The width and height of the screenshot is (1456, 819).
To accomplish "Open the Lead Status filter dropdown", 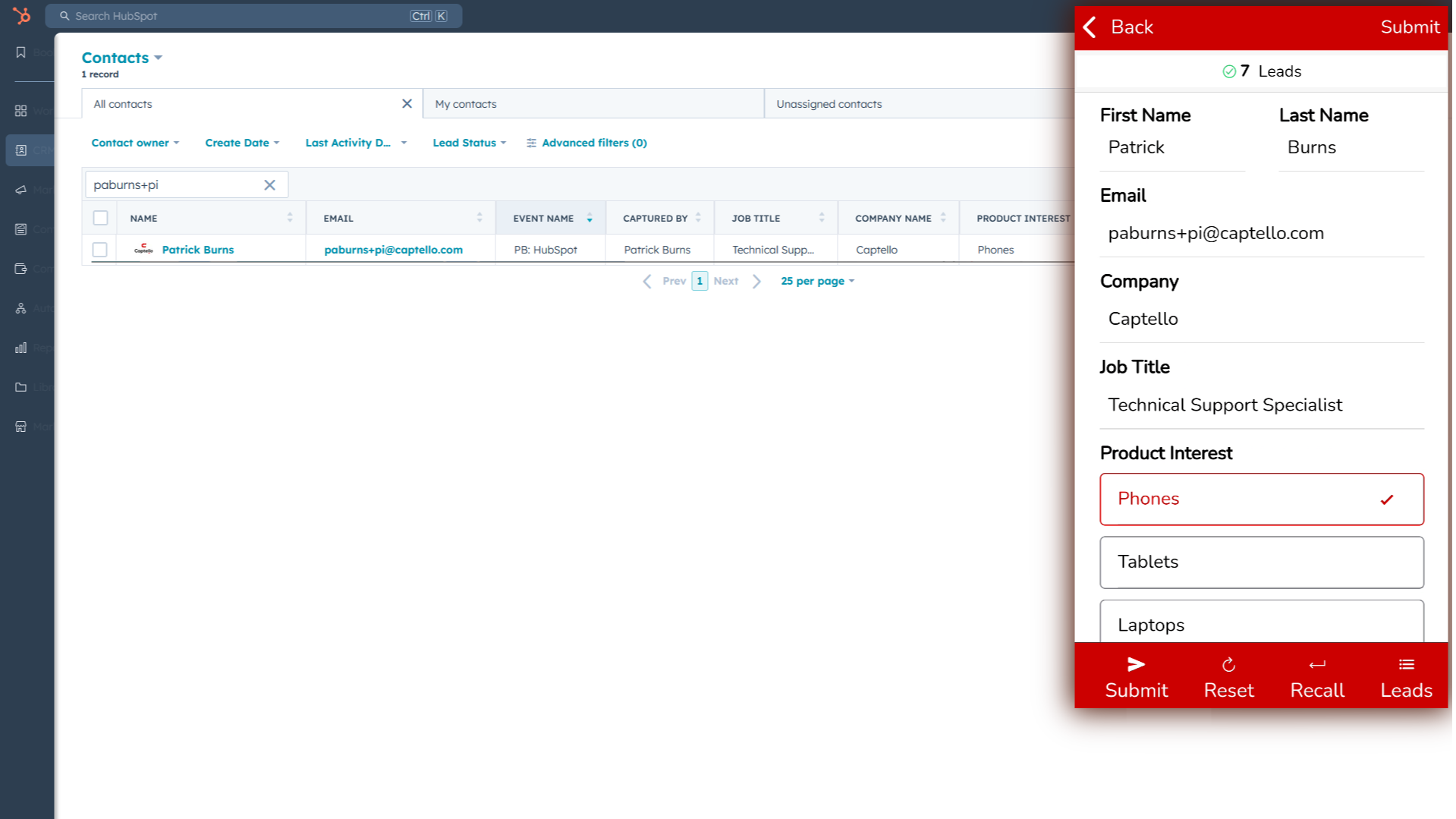I will (x=469, y=143).
